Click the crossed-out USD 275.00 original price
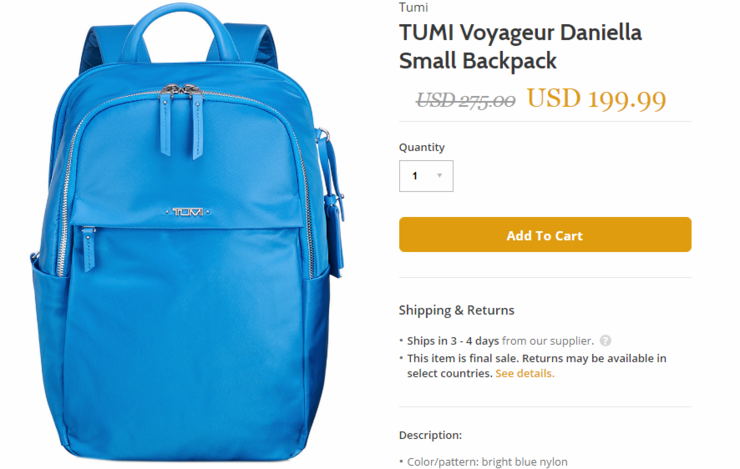Viewport: 740px width, 469px height. 465,100
